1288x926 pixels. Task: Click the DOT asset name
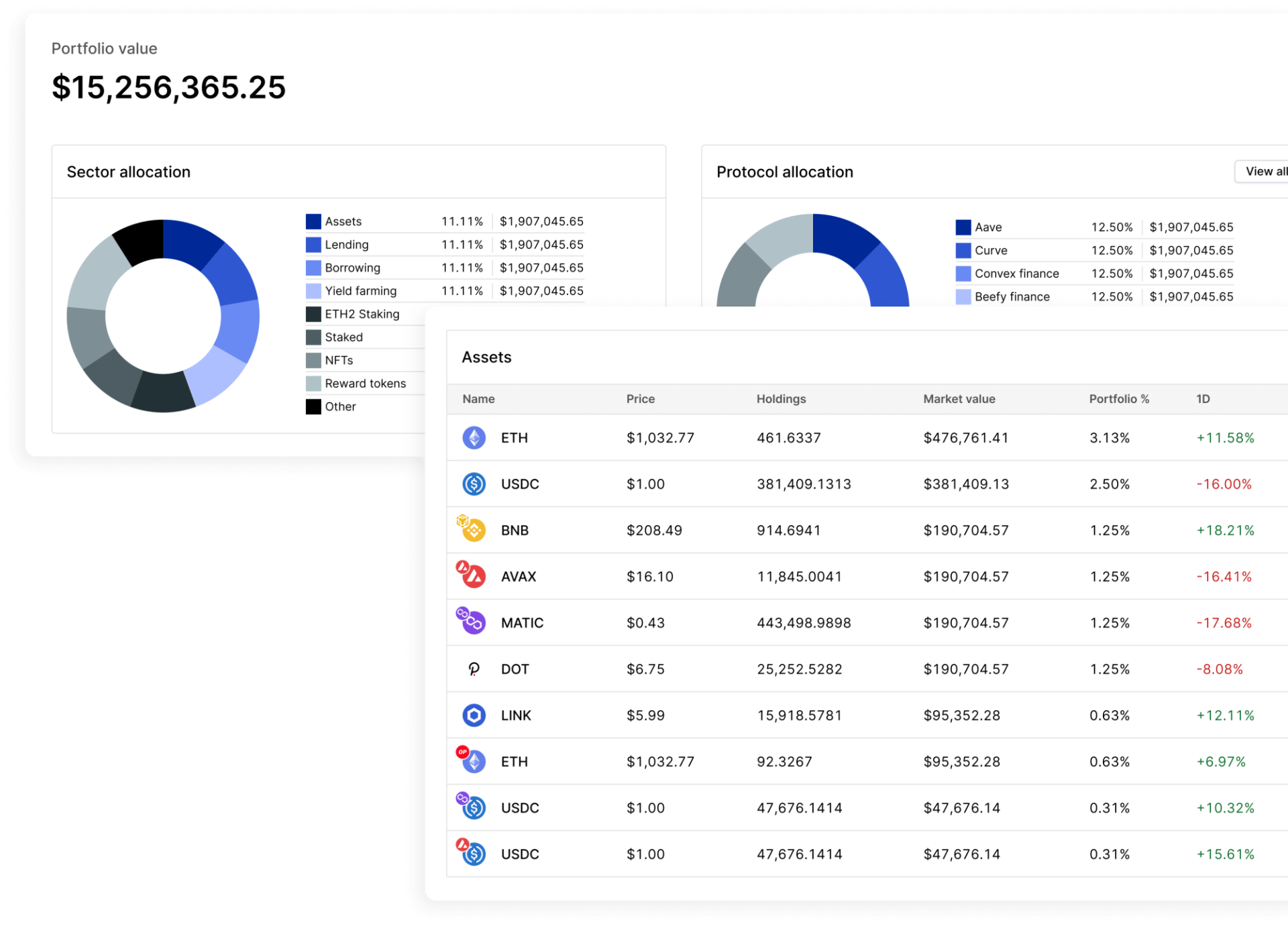point(515,669)
